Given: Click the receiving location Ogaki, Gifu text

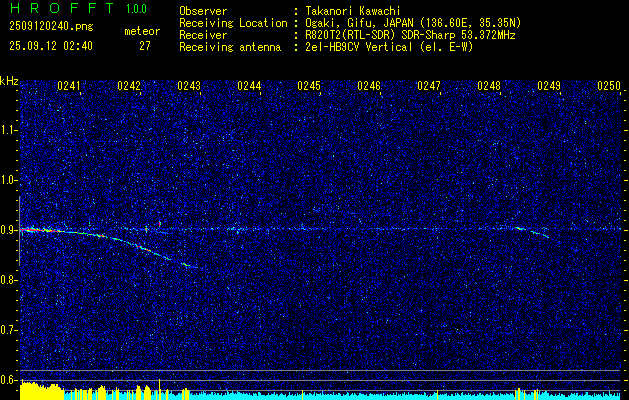Looking at the screenshot, I should coord(413,23).
